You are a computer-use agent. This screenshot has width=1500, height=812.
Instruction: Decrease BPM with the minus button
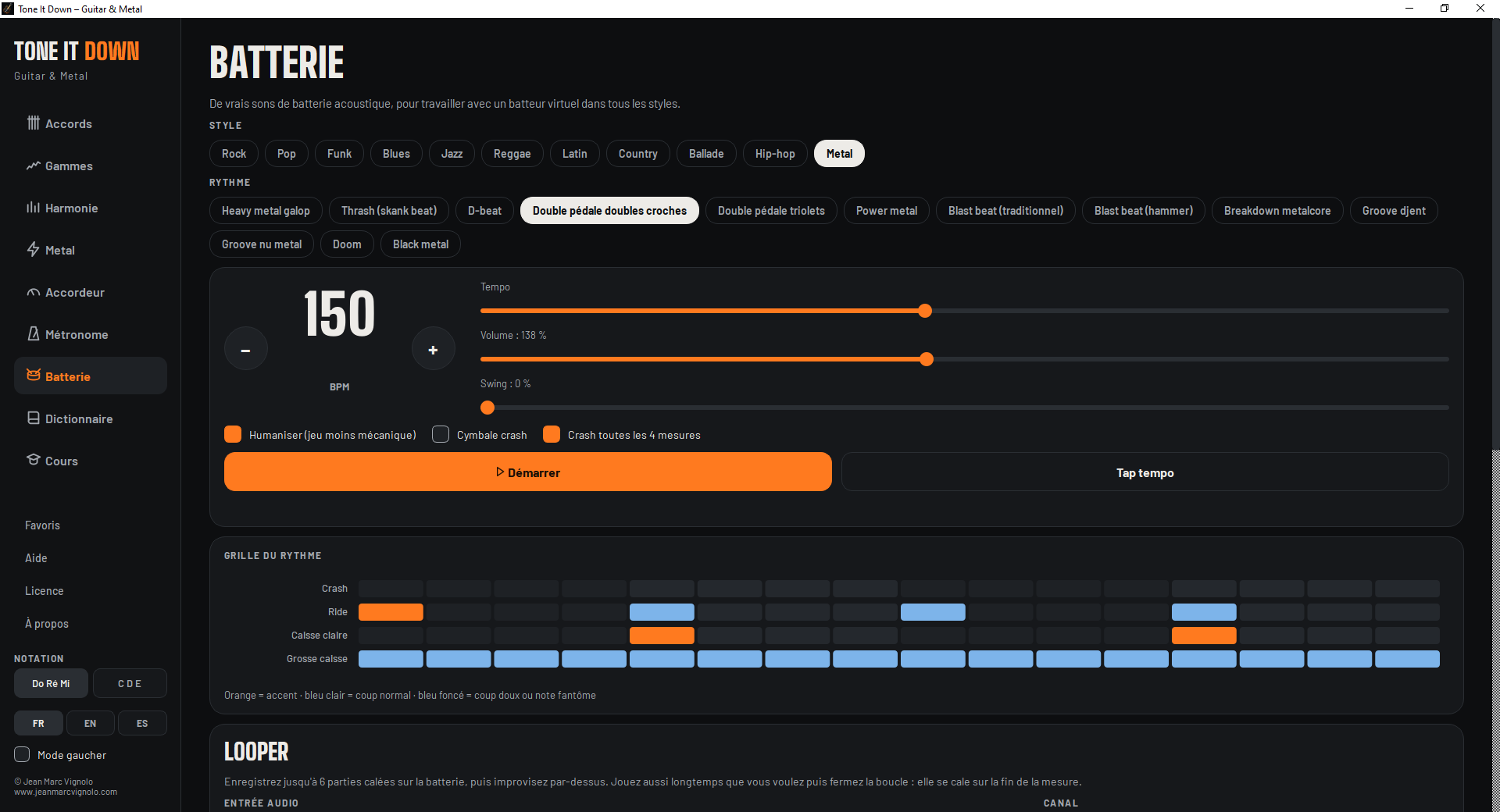(246, 349)
